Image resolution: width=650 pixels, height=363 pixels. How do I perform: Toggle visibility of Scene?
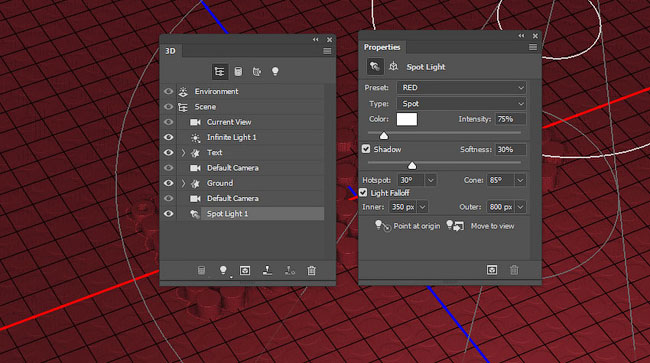(168, 107)
